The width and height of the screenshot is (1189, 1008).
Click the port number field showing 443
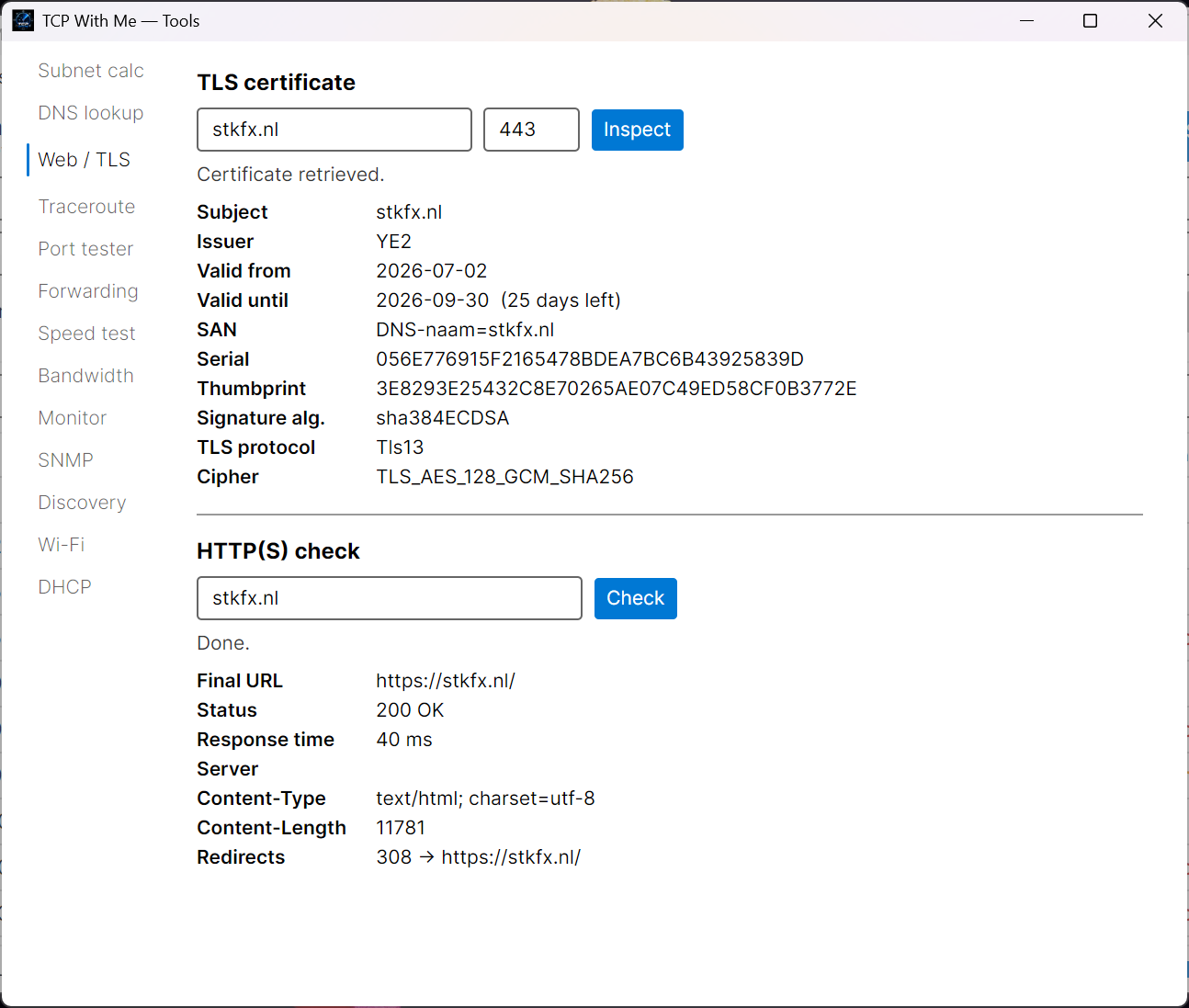tap(531, 130)
